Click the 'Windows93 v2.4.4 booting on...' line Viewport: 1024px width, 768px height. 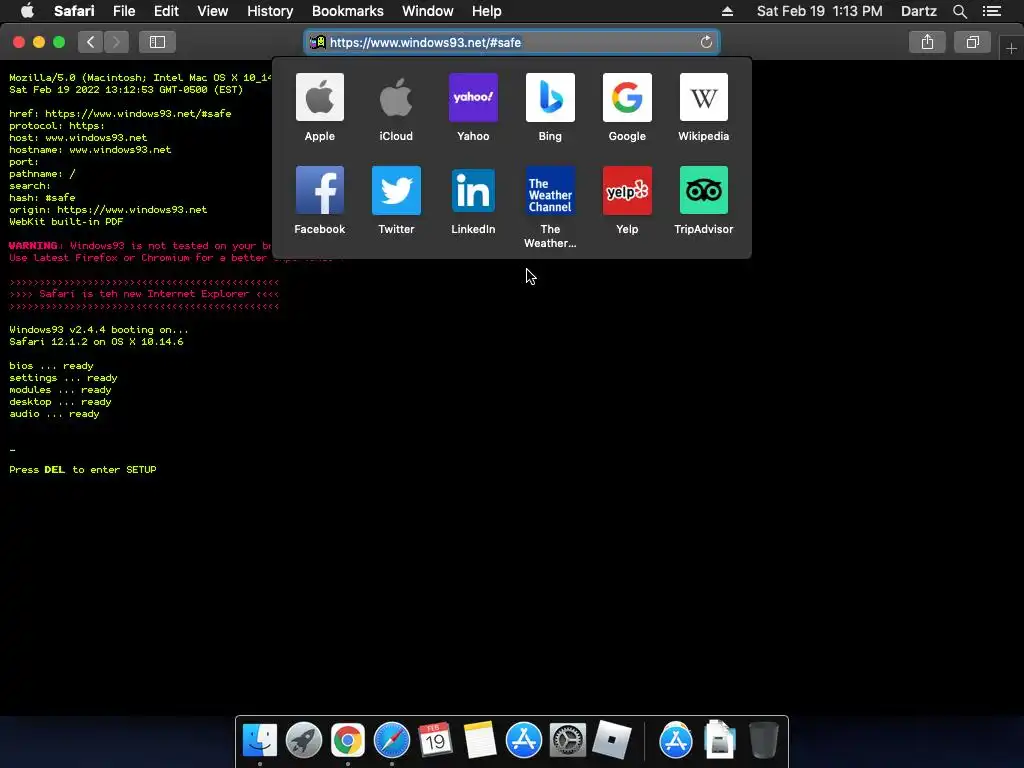(x=99, y=330)
